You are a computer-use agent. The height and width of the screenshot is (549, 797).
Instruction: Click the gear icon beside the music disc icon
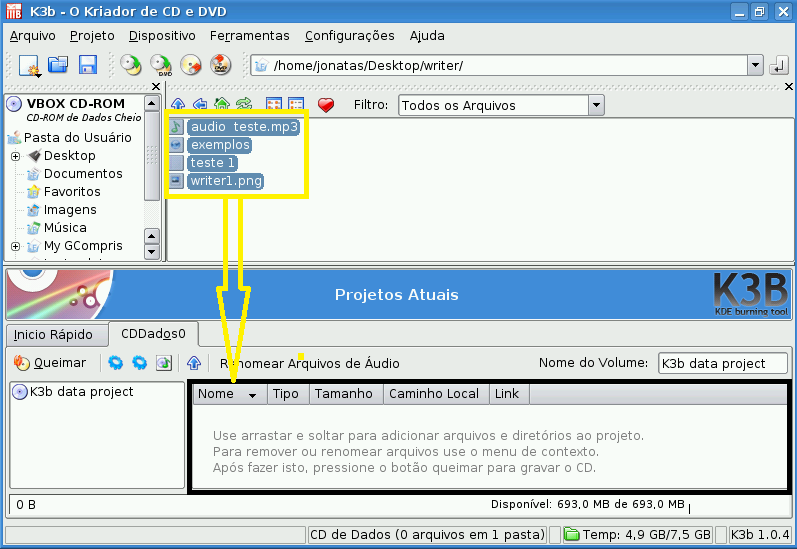(139, 362)
